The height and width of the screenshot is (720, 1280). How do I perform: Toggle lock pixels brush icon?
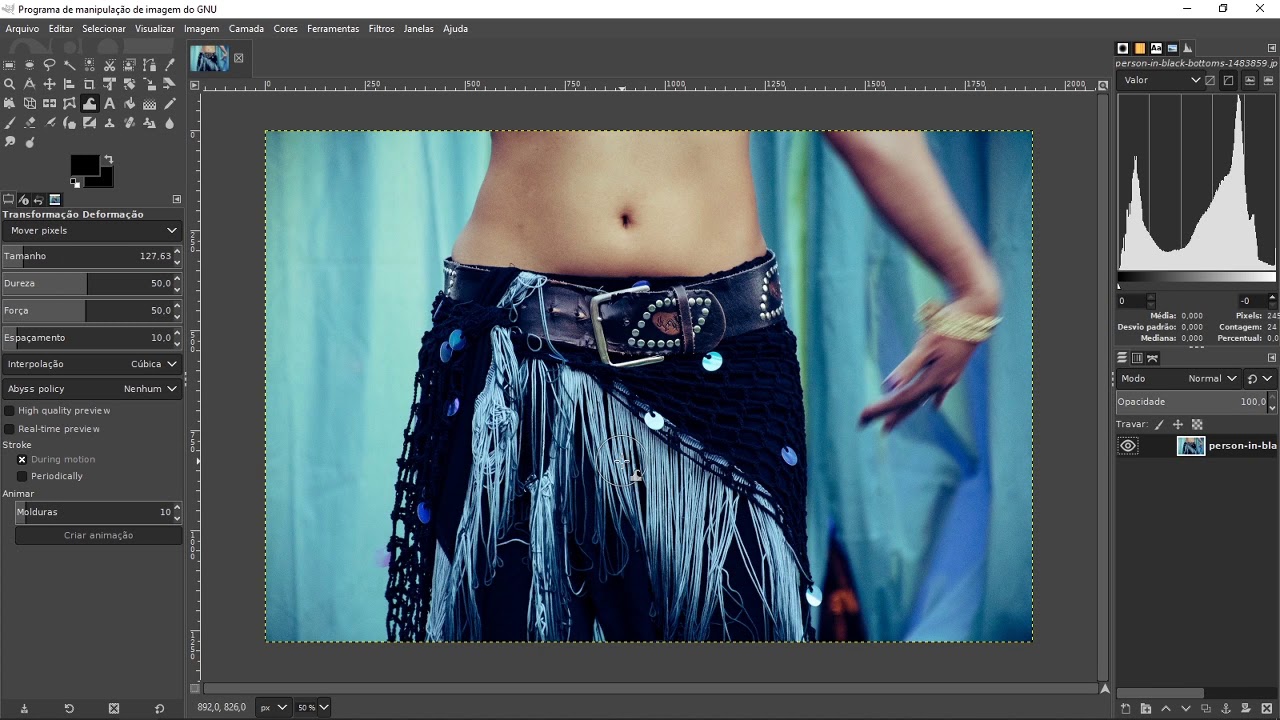pyautogui.click(x=1159, y=425)
